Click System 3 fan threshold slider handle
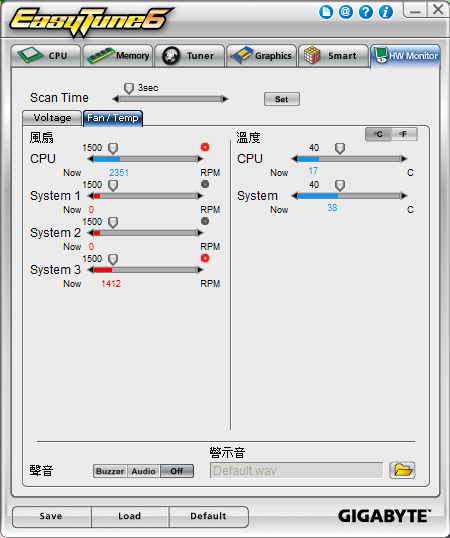Viewport: 450px width, 538px height. tap(113, 259)
